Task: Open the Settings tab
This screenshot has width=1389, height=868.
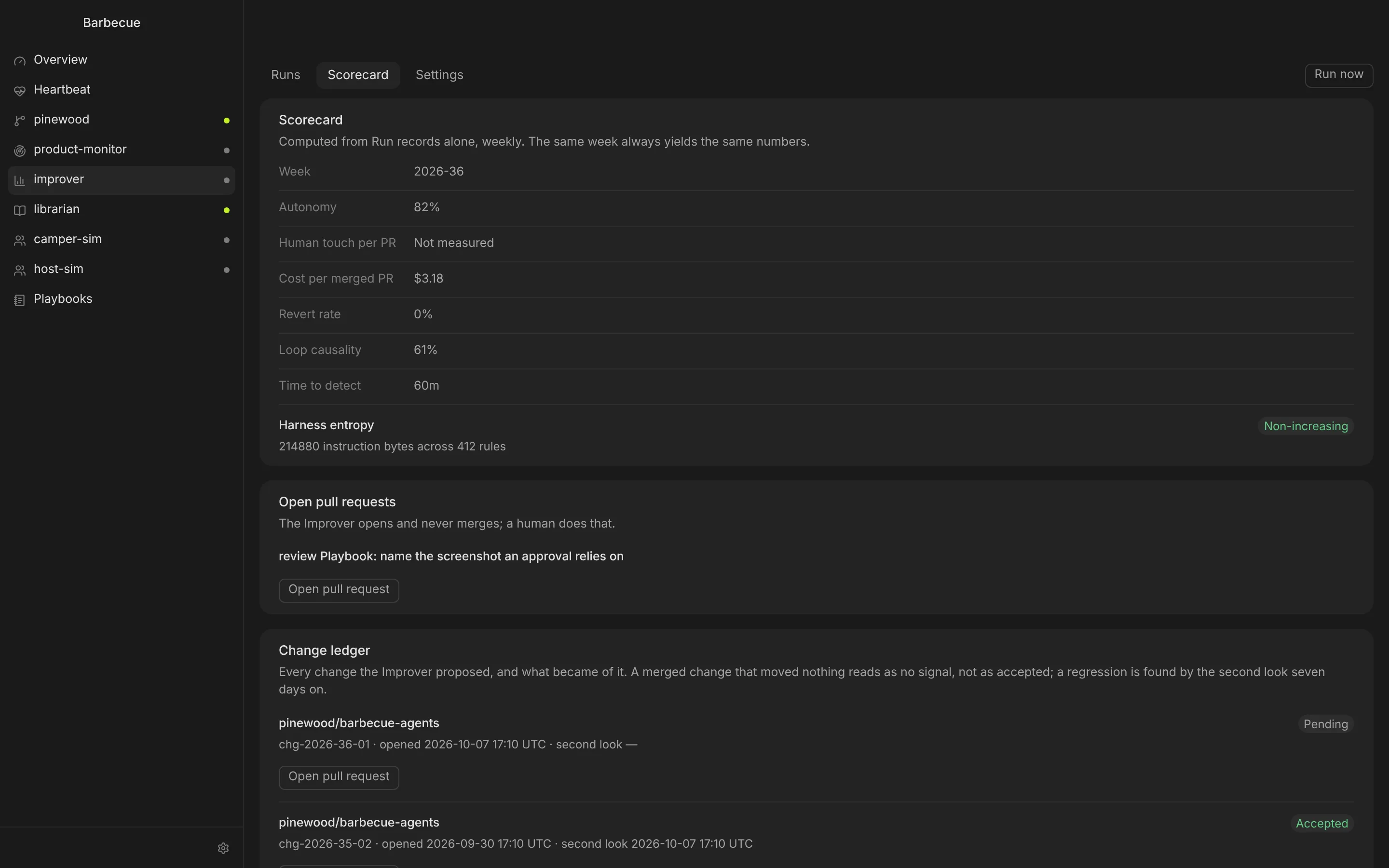Action: (439, 75)
